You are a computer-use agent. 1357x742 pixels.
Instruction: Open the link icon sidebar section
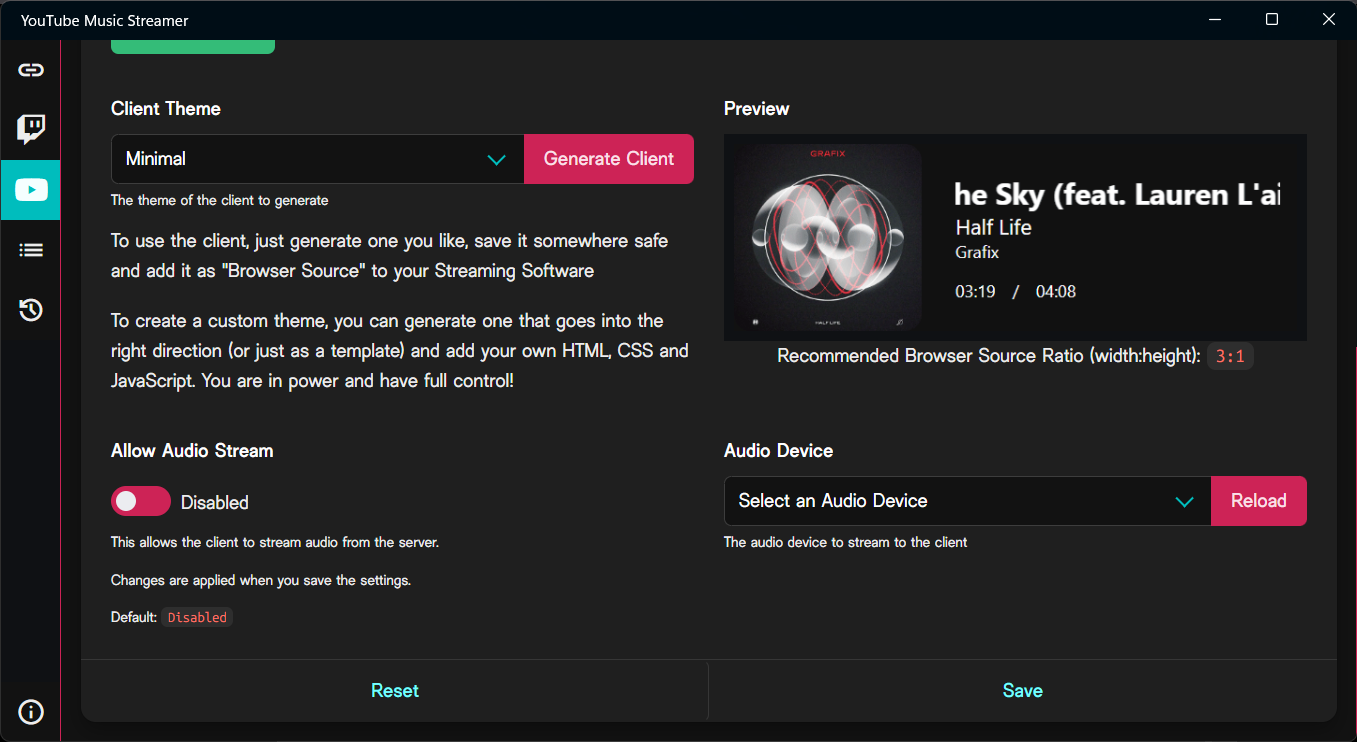coord(31,70)
